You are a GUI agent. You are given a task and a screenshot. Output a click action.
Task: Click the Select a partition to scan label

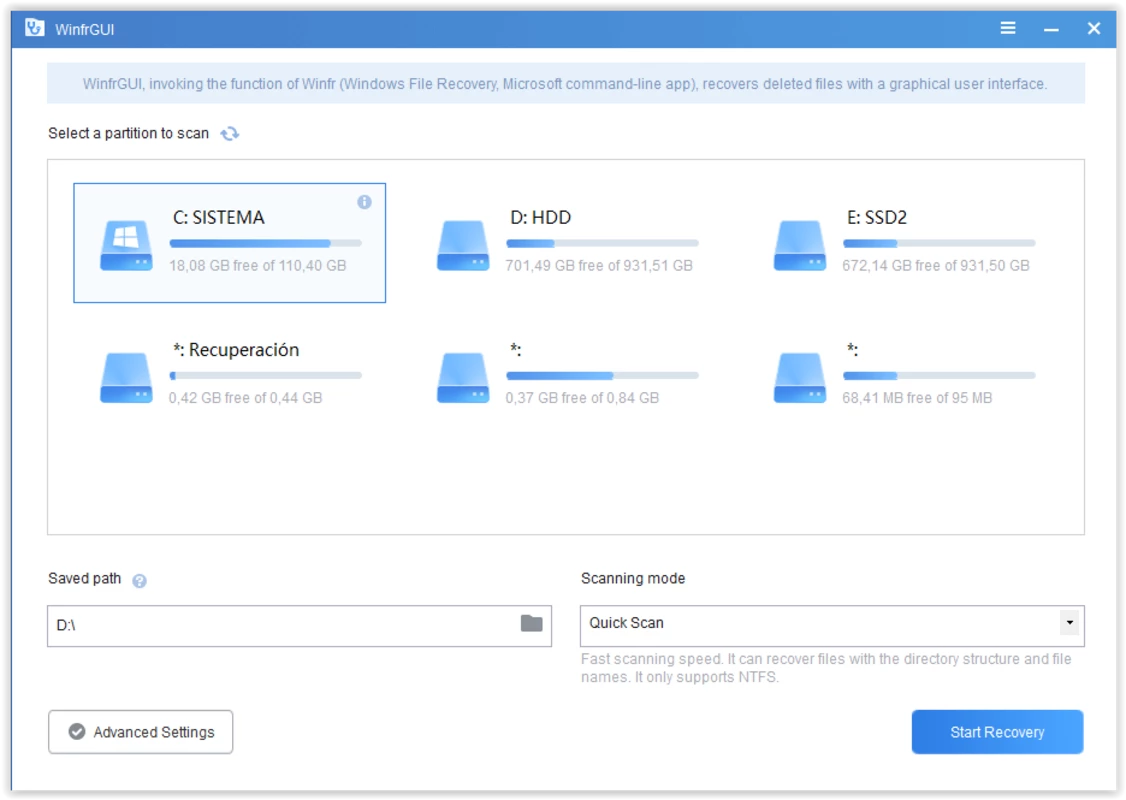(129, 134)
